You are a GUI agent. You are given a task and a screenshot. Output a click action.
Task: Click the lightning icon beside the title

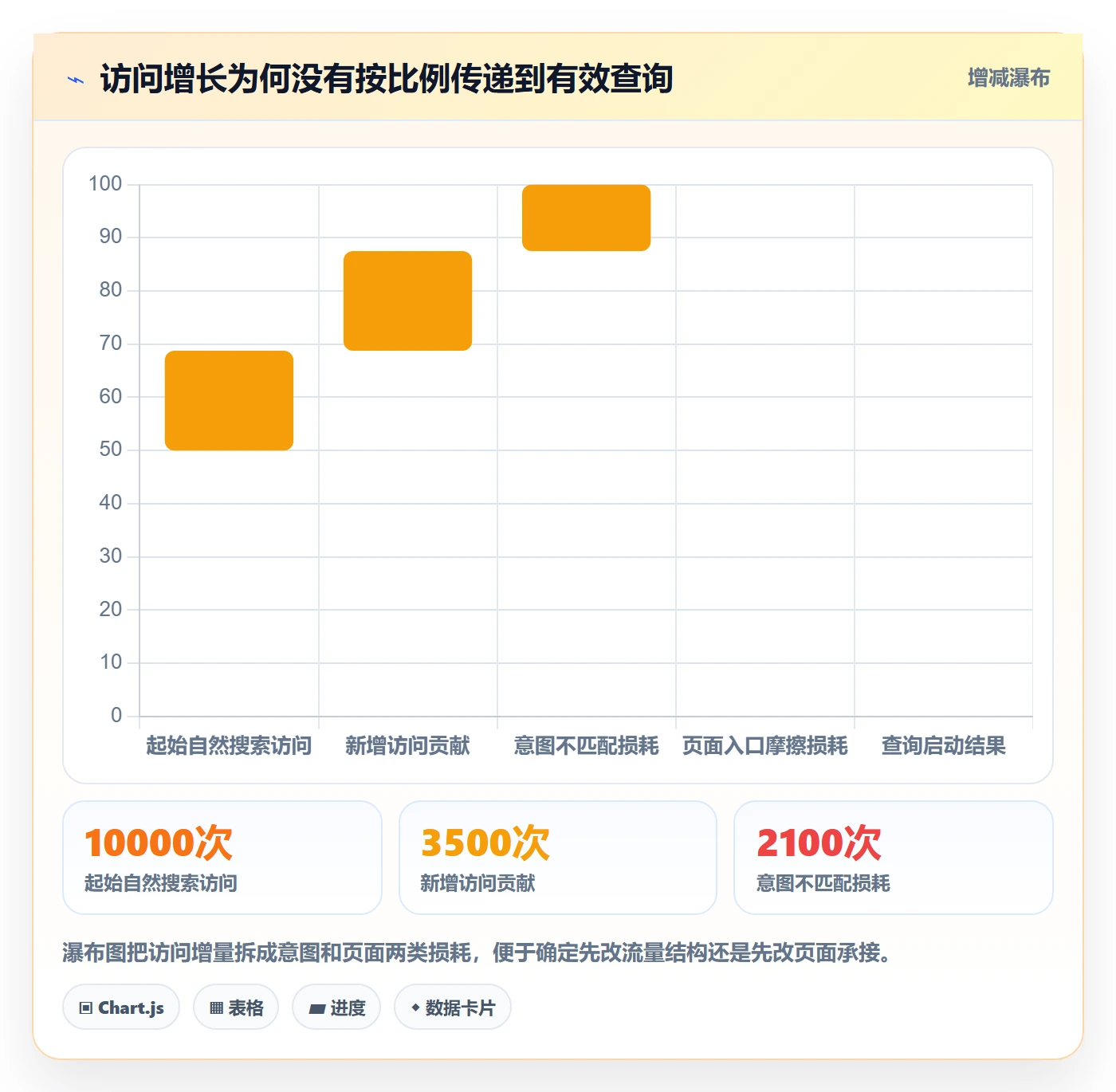[76, 80]
